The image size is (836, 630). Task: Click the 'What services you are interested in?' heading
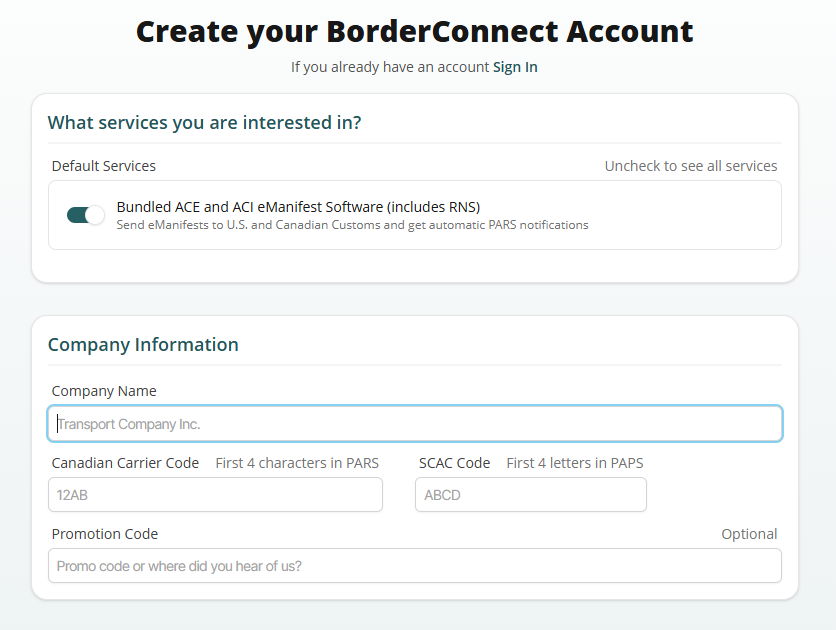(x=204, y=122)
